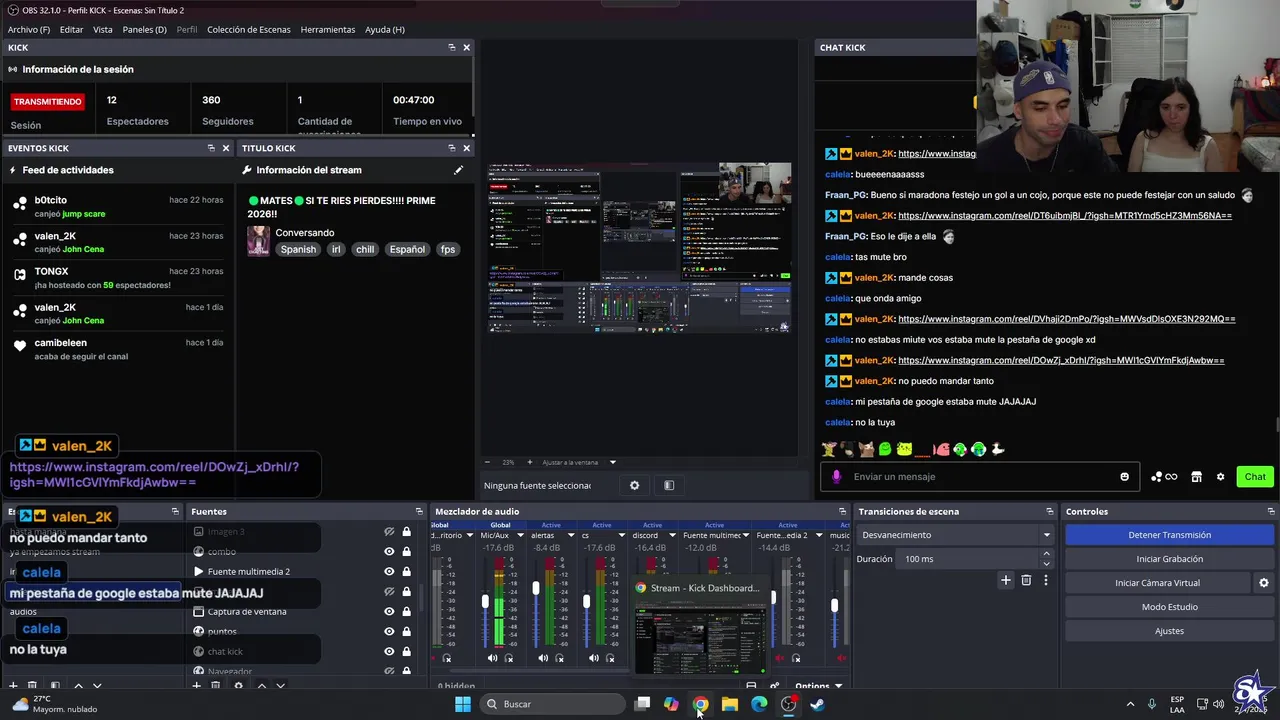Viewport: 1280px width, 720px height.
Task: Adjust the alertas volume slider
Action: [536, 588]
